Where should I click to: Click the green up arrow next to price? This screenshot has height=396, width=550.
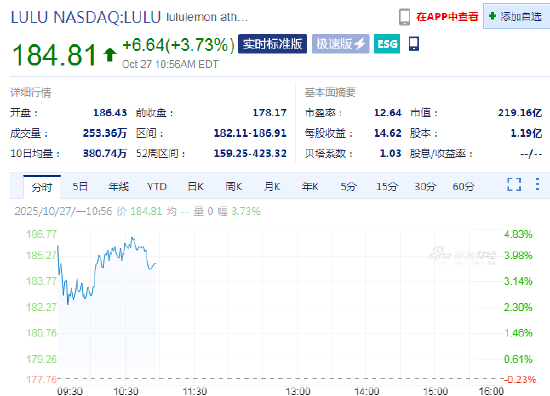pos(110,55)
